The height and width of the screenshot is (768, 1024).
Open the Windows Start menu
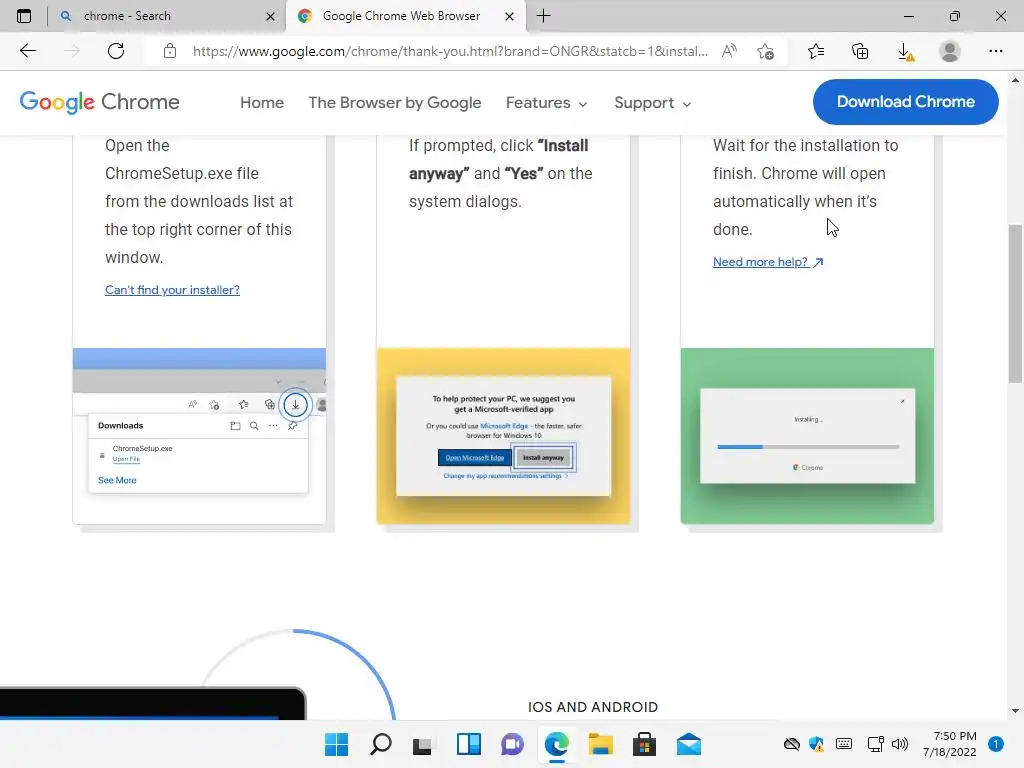336,744
